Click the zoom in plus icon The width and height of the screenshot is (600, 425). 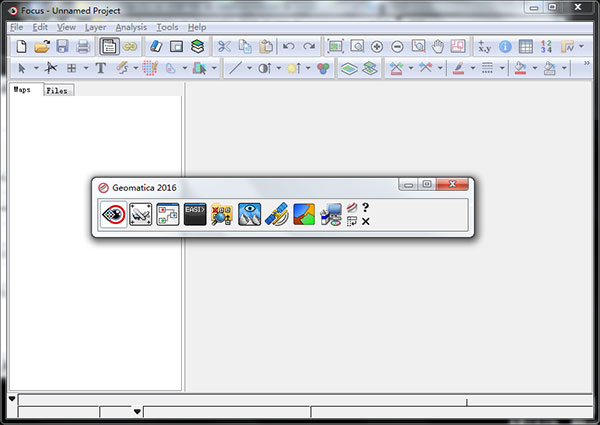(x=377, y=47)
